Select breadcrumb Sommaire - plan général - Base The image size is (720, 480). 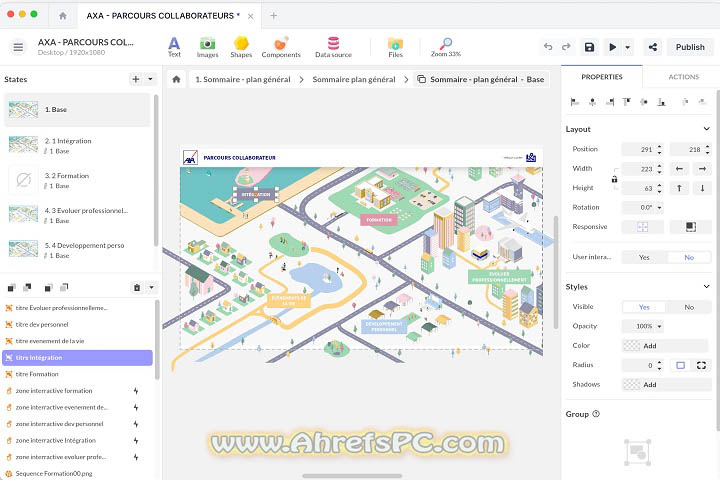click(481, 79)
